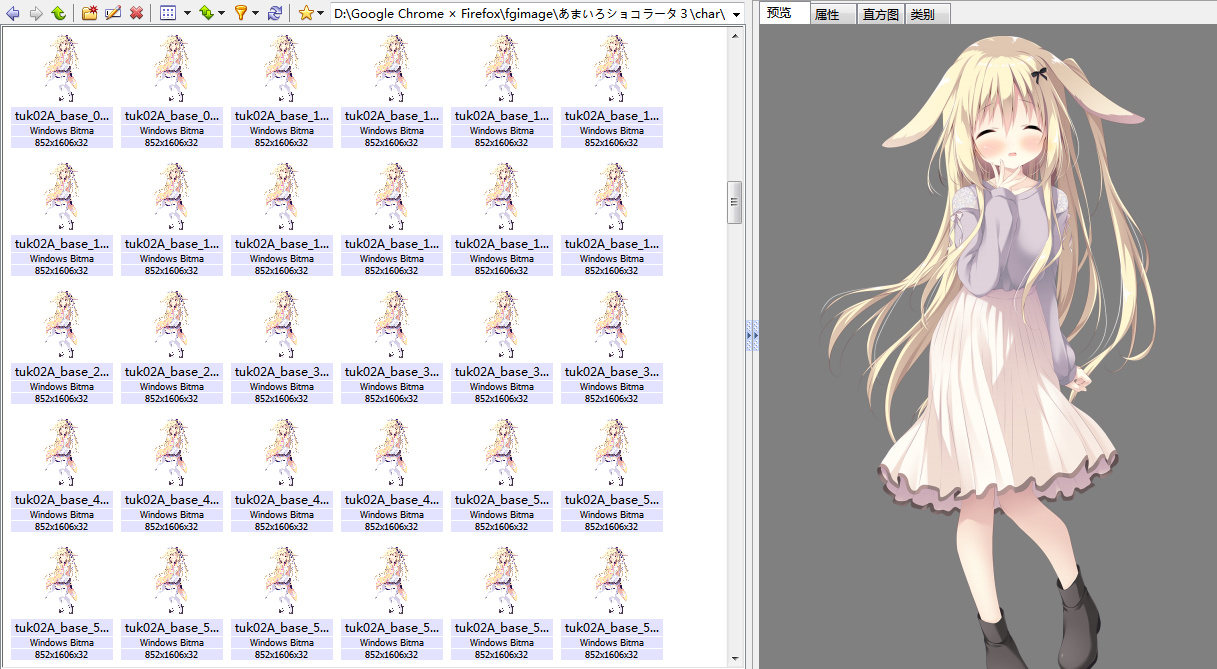Switch to the 预览 tab
Image resolution: width=1217 pixels, height=669 pixels.
[784, 13]
